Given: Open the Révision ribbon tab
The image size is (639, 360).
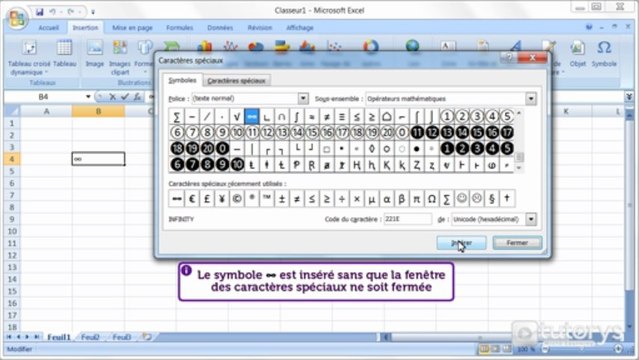Looking at the screenshot, I should tap(260, 28).
